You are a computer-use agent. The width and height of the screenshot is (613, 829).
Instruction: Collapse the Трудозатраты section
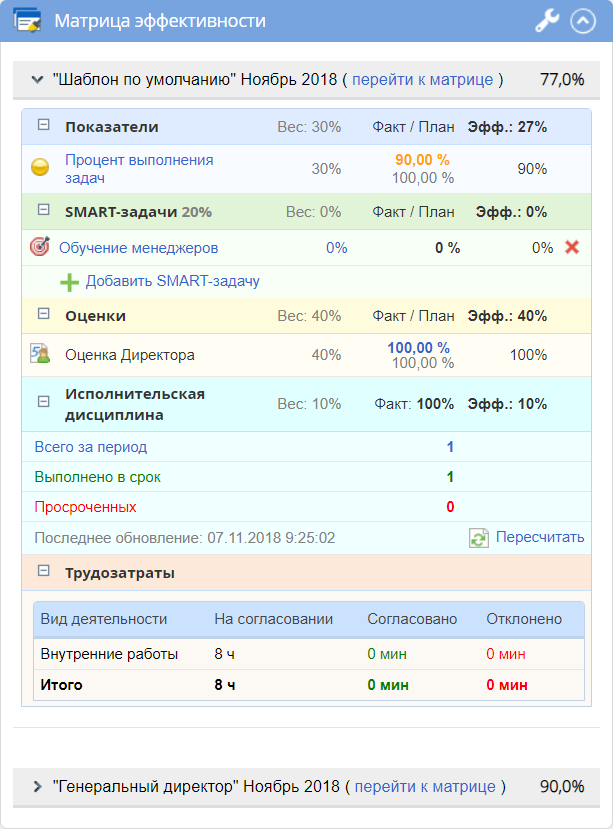pyautogui.click(x=43, y=571)
